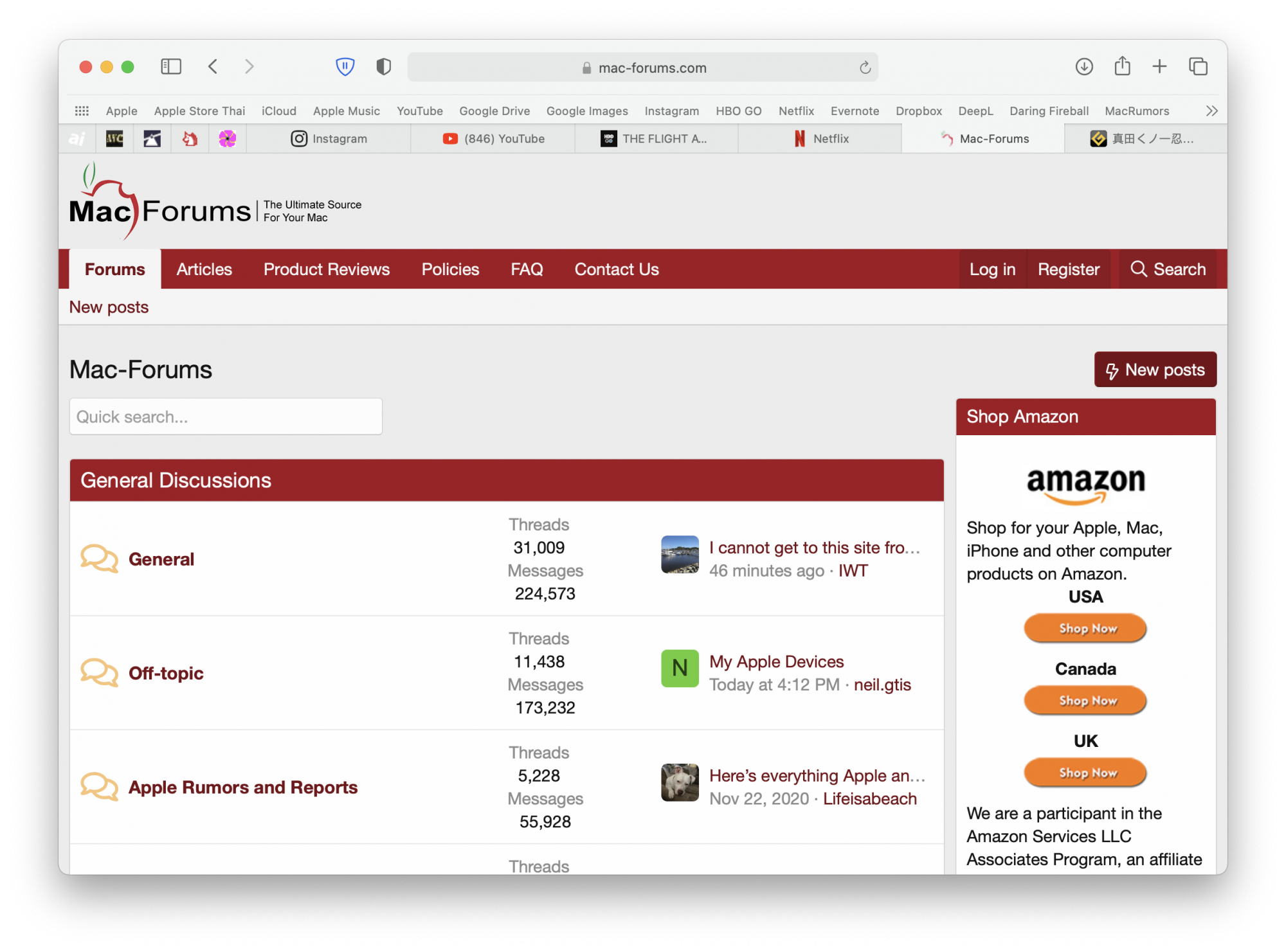Click the red New posts button
The image size is (1286, 952).
1155,370
